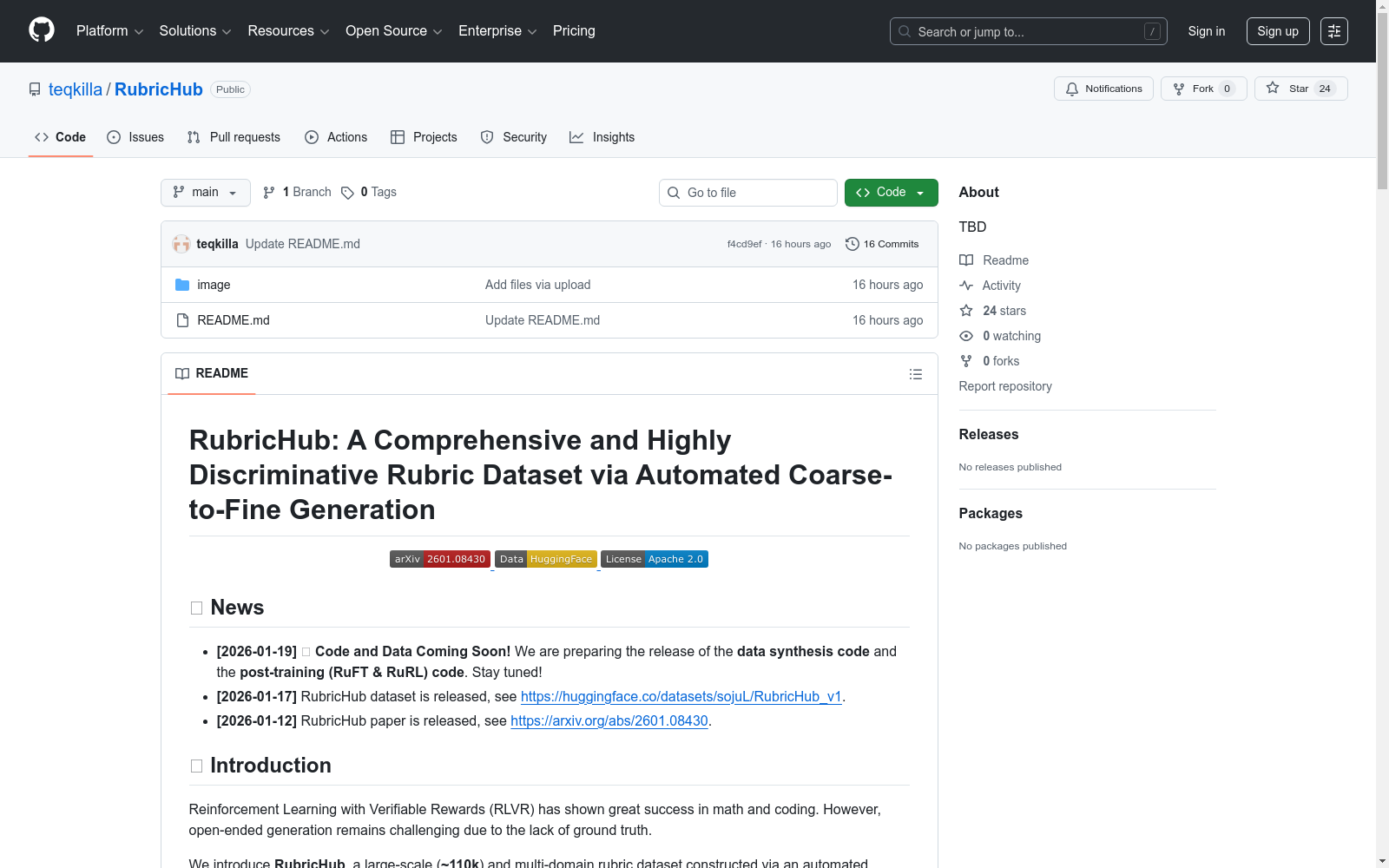The height and width of the screenshot is (868, 1389).
Task: Open the appearance settings icon button
Action: [x=1334, y=31]
